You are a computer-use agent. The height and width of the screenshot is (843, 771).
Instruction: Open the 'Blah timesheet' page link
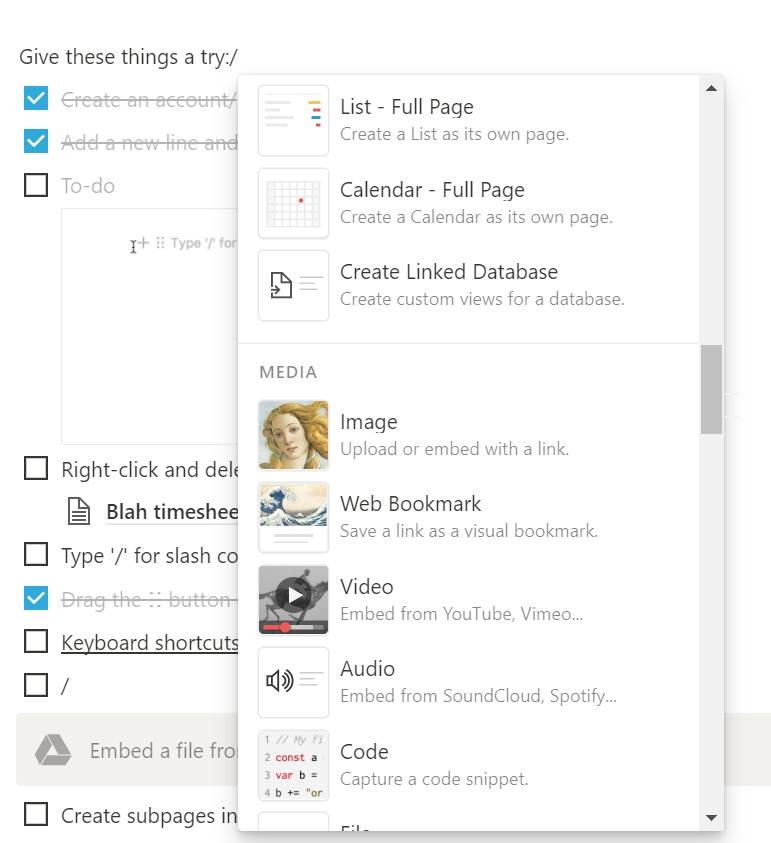[171, 512]
